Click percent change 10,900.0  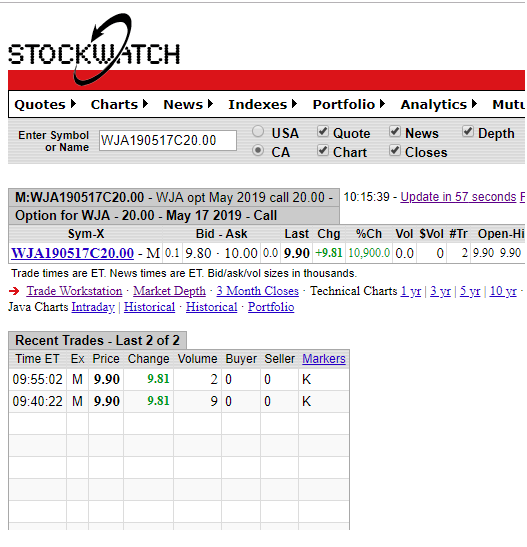click(369, 253)
